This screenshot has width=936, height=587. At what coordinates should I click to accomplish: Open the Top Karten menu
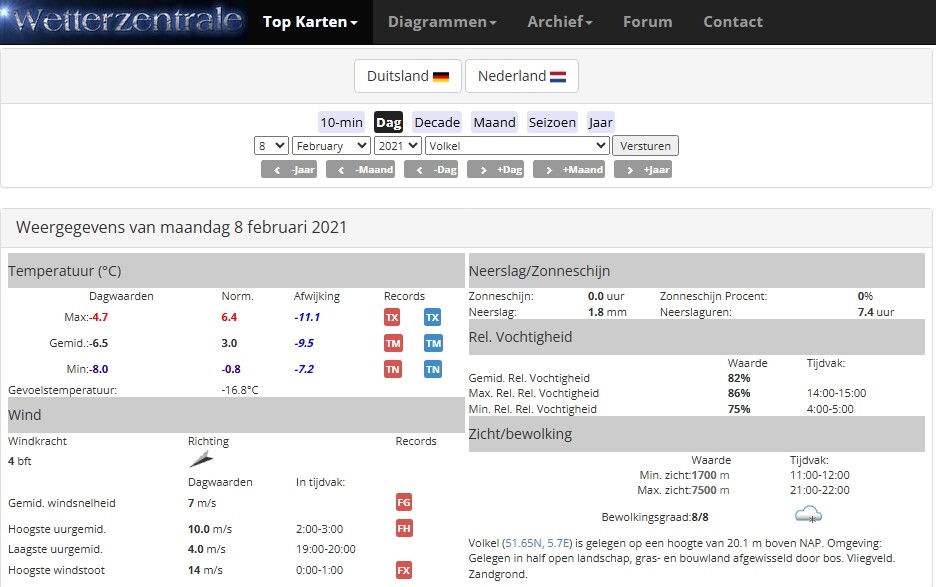coord(310,22)
